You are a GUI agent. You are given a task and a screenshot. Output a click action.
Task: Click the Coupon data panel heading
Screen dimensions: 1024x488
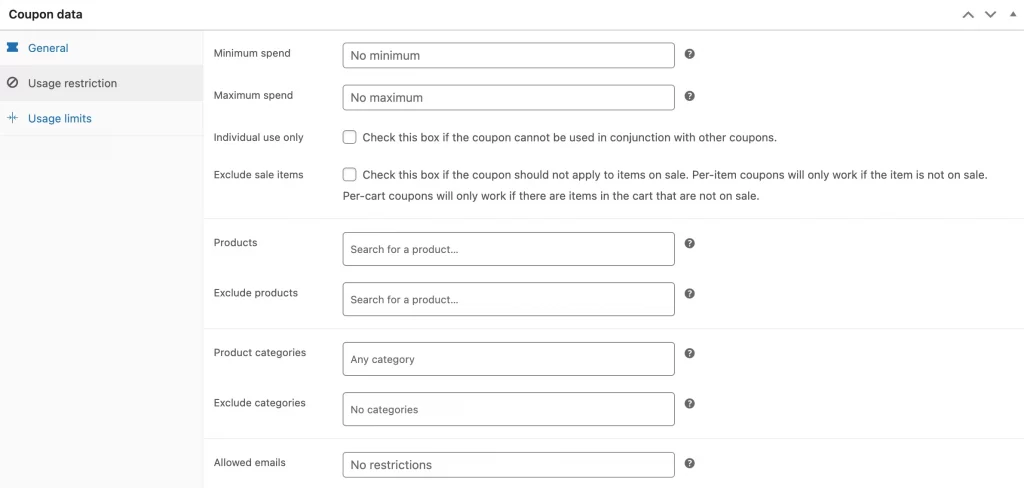click(46, 14)
